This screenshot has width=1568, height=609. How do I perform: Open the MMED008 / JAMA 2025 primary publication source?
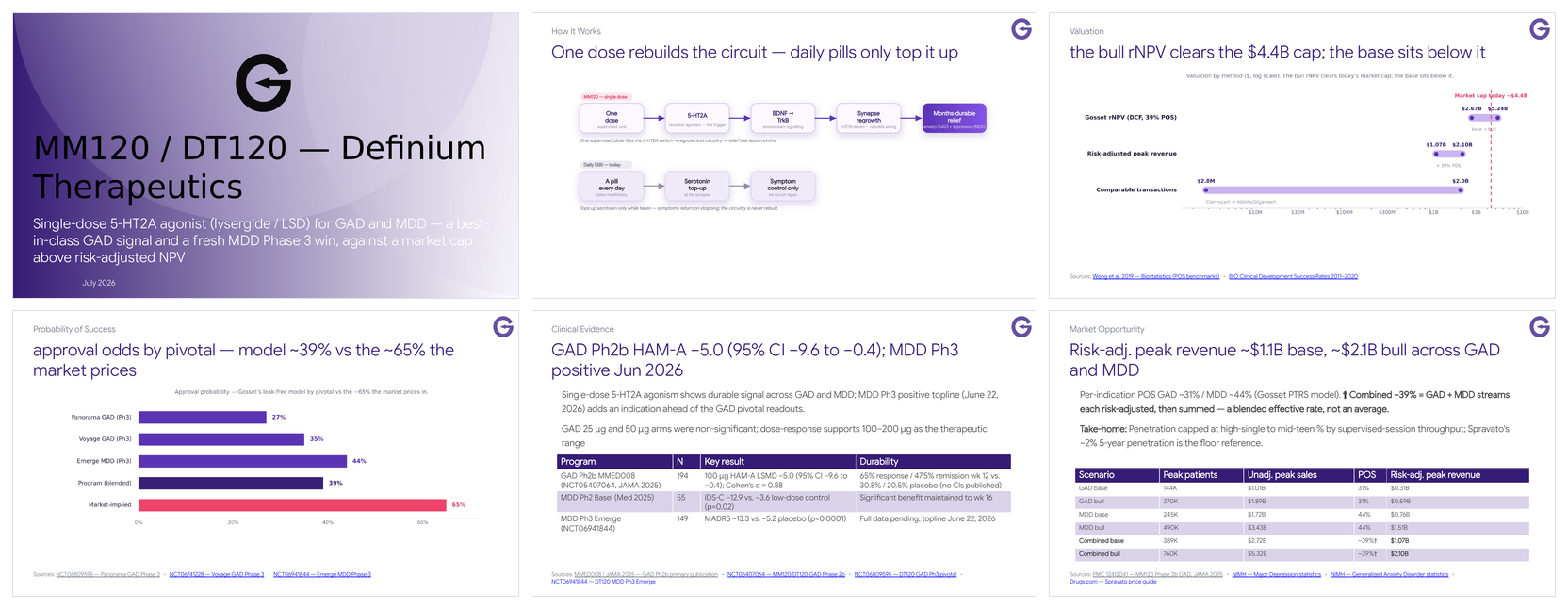[645, 574]
